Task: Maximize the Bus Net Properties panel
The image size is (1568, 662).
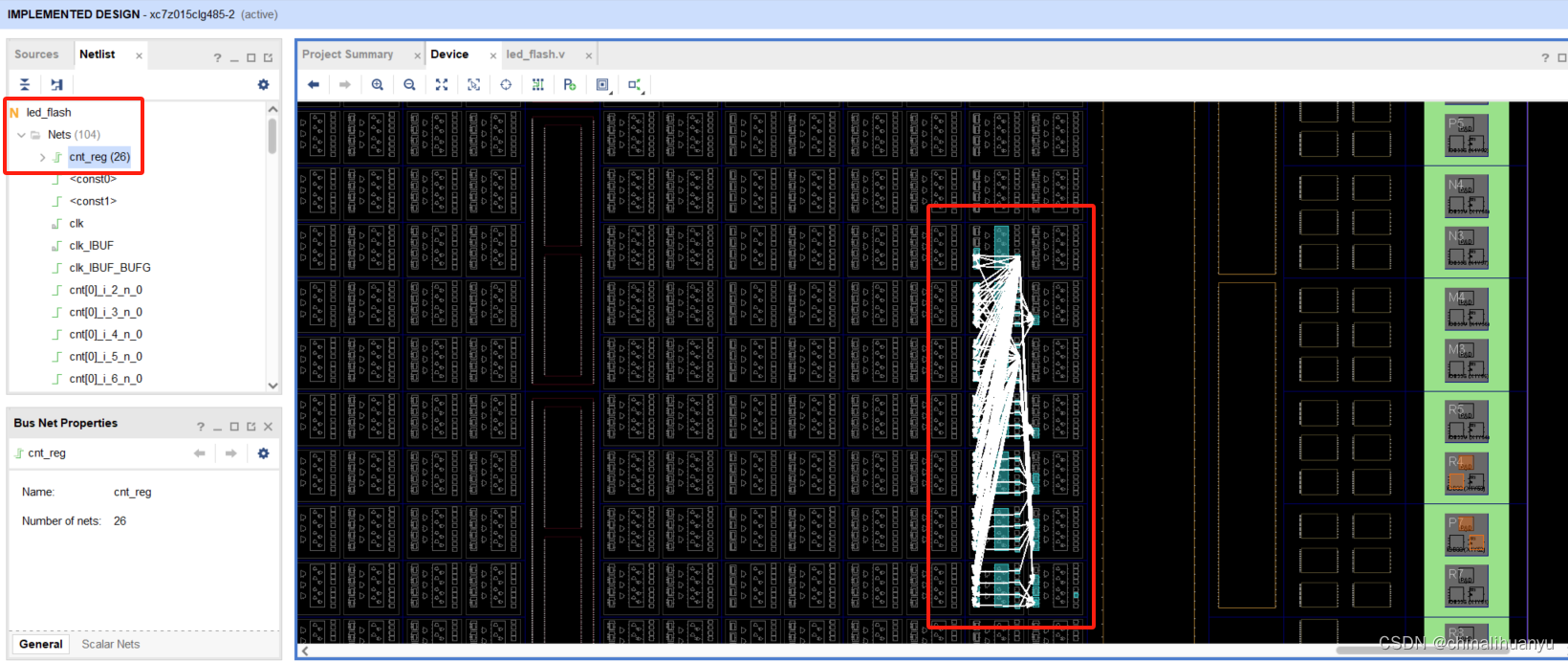Action: [x=234, y=427]
